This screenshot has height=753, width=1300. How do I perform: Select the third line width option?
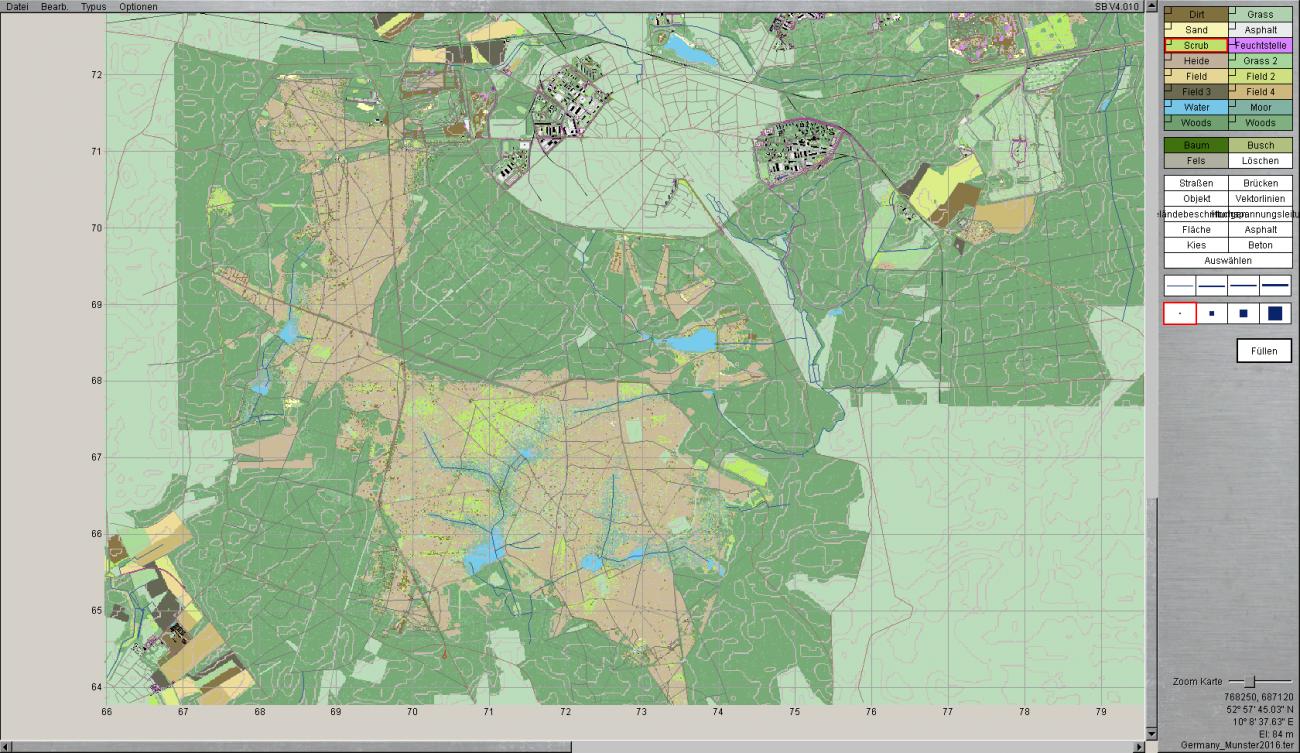[x=1244, y=286]
